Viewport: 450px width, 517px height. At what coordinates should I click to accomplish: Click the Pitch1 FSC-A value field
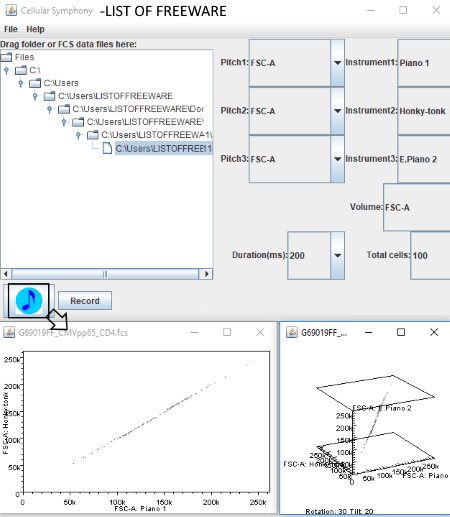(x=290, y=63)
